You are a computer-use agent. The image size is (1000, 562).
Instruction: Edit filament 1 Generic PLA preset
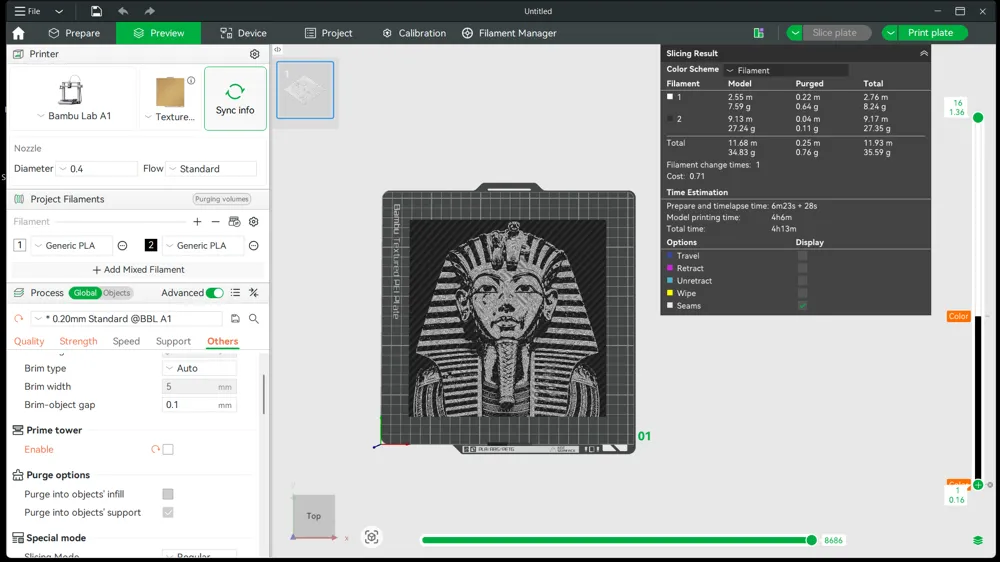[x=122, y=246]
